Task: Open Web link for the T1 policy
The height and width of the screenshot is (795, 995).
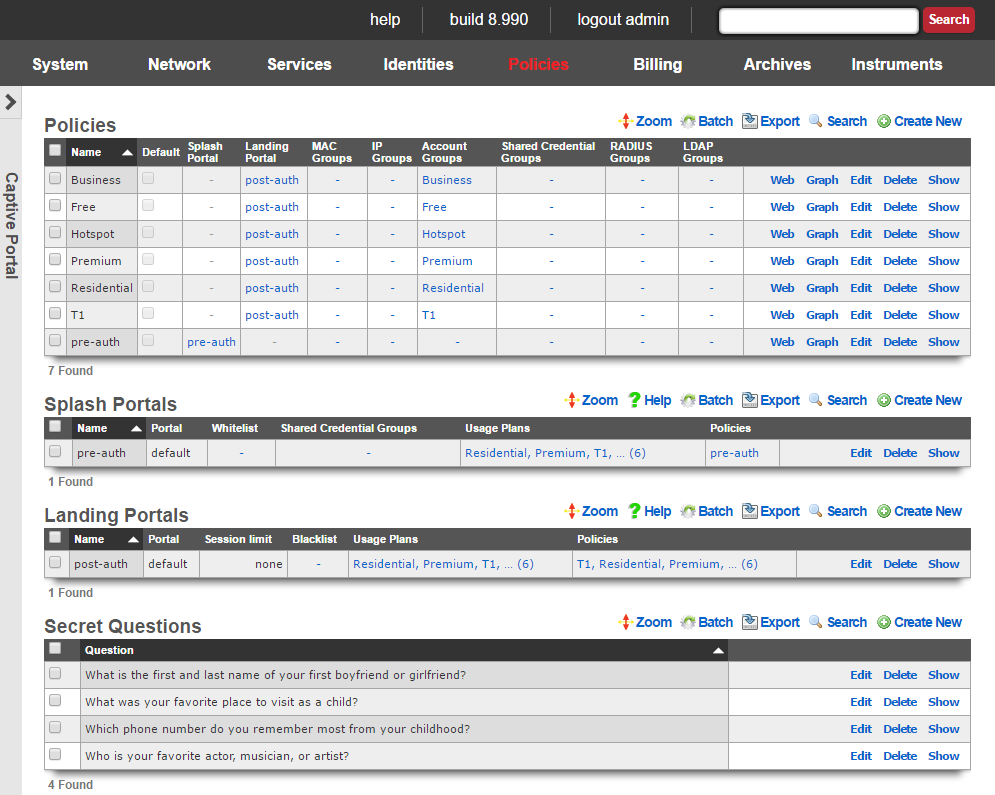Action: point(782,315)
